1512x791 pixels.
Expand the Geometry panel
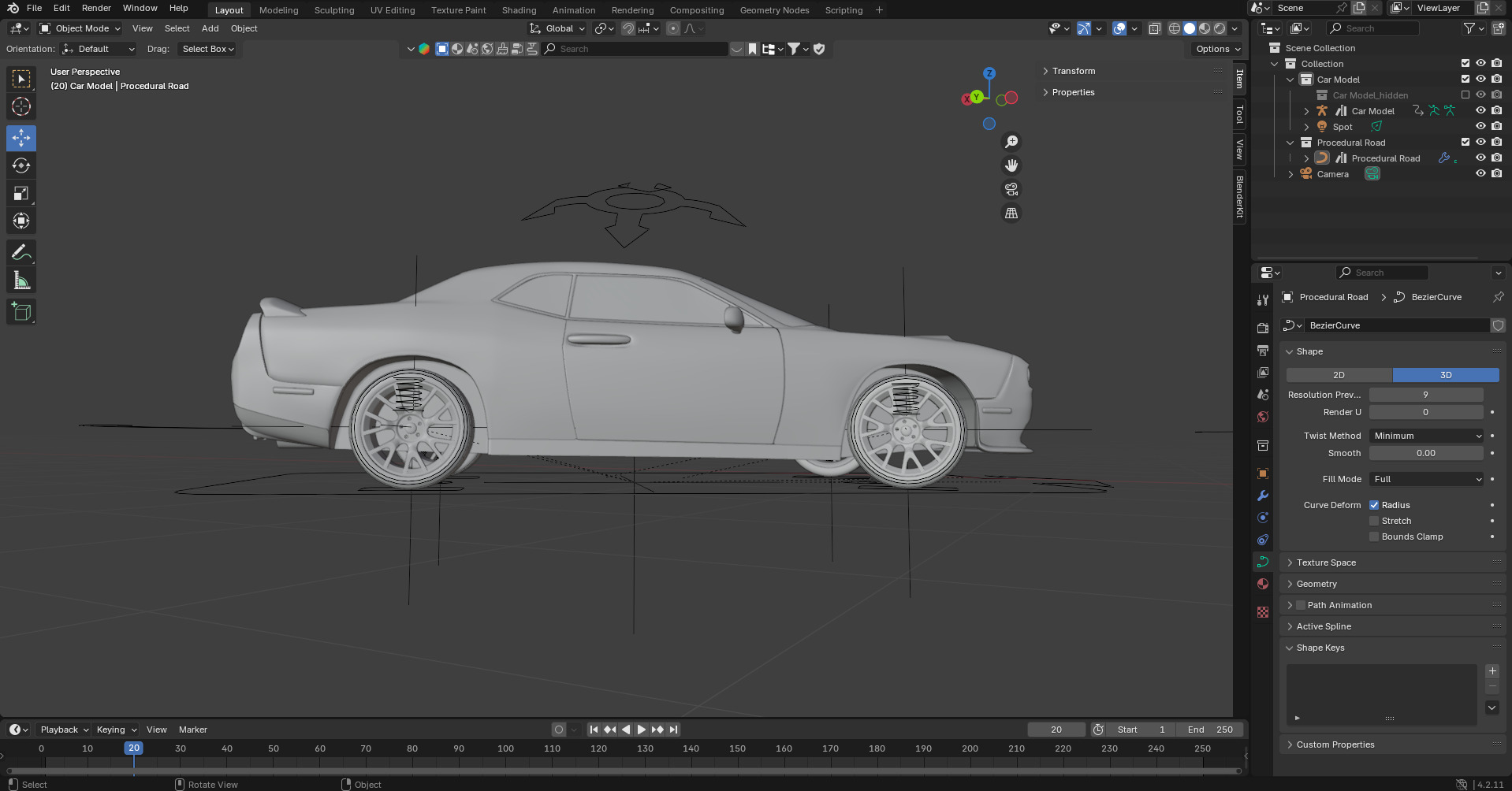click(x=1316, y=584)
